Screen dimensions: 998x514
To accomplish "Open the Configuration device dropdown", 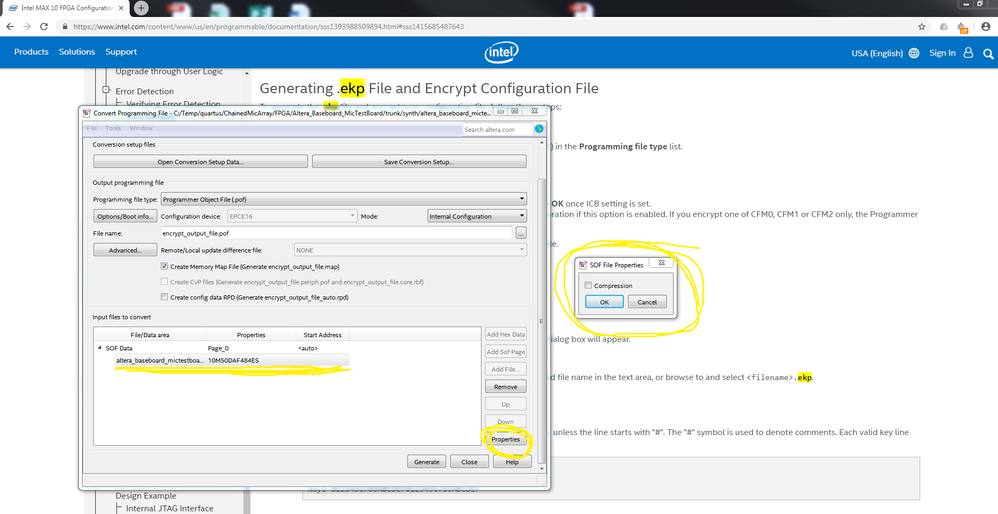I will (x=292, y=216).
